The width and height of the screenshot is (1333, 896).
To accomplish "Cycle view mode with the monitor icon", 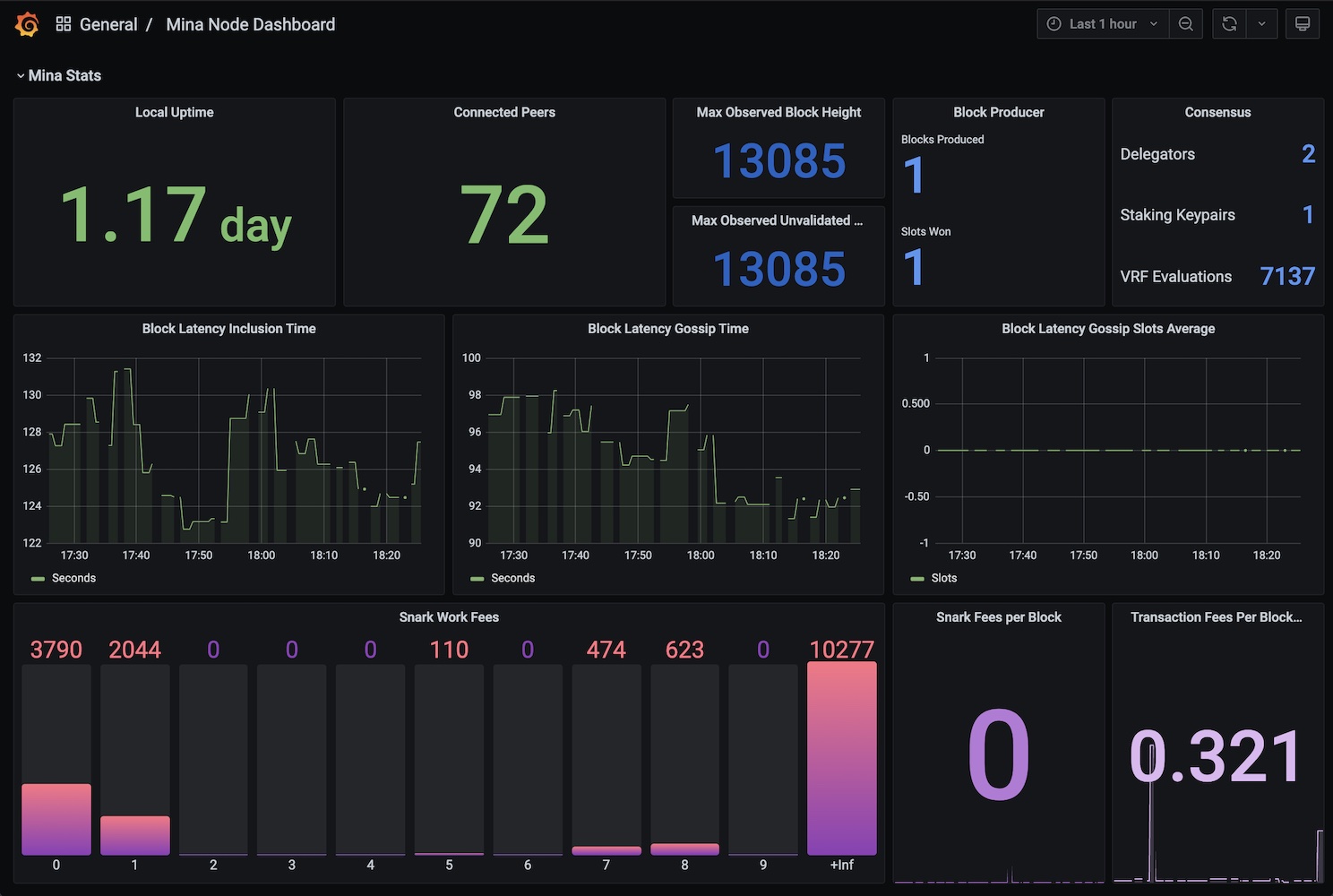I will (x=1303, y=24).
